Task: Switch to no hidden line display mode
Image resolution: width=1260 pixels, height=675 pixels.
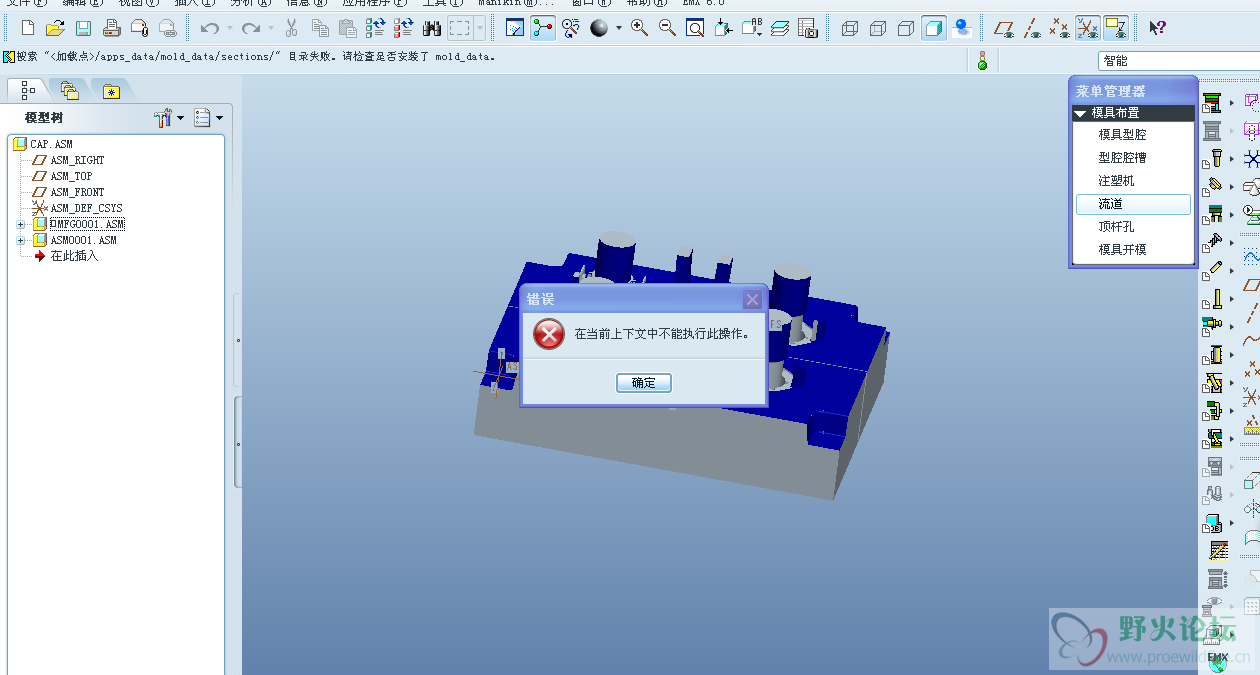Action: pyautogui.click(x=906, y=28)
